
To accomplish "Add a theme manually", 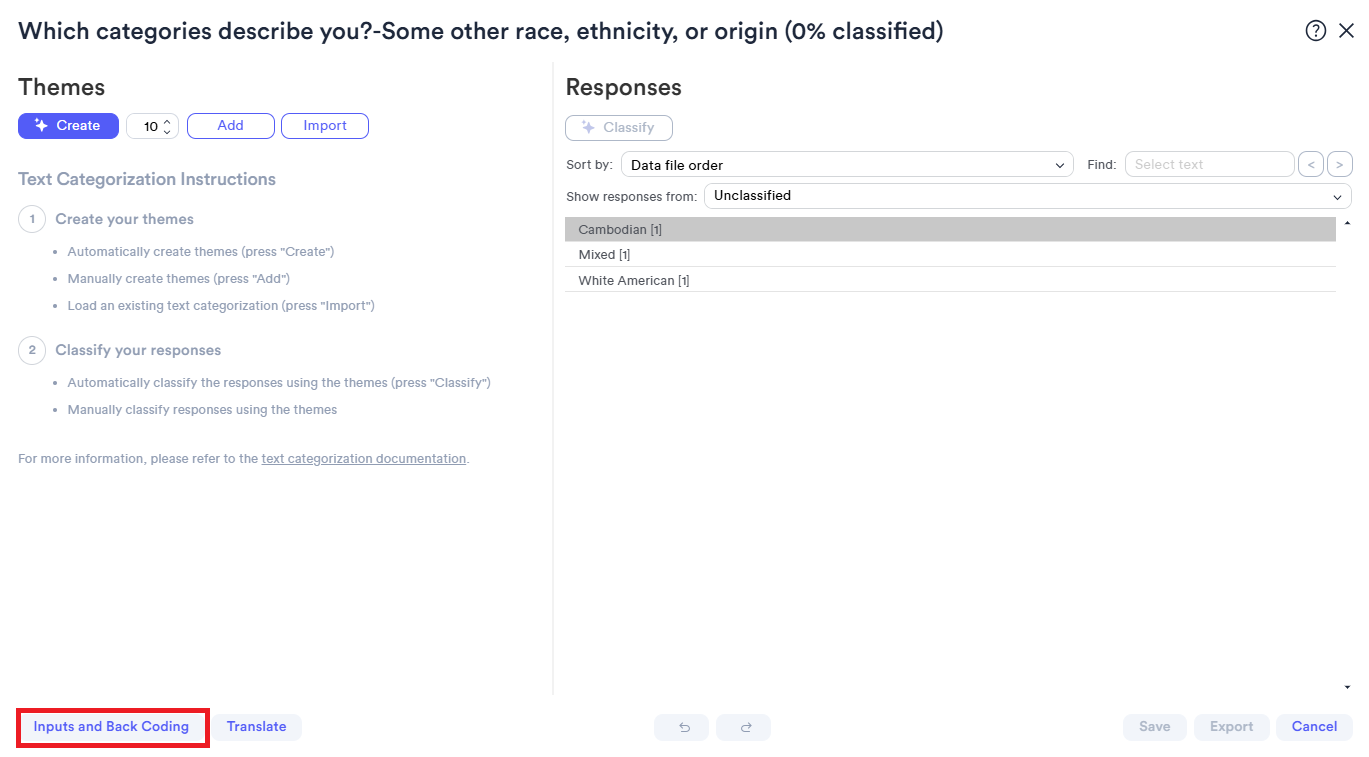I will click(x=231, y=126).
